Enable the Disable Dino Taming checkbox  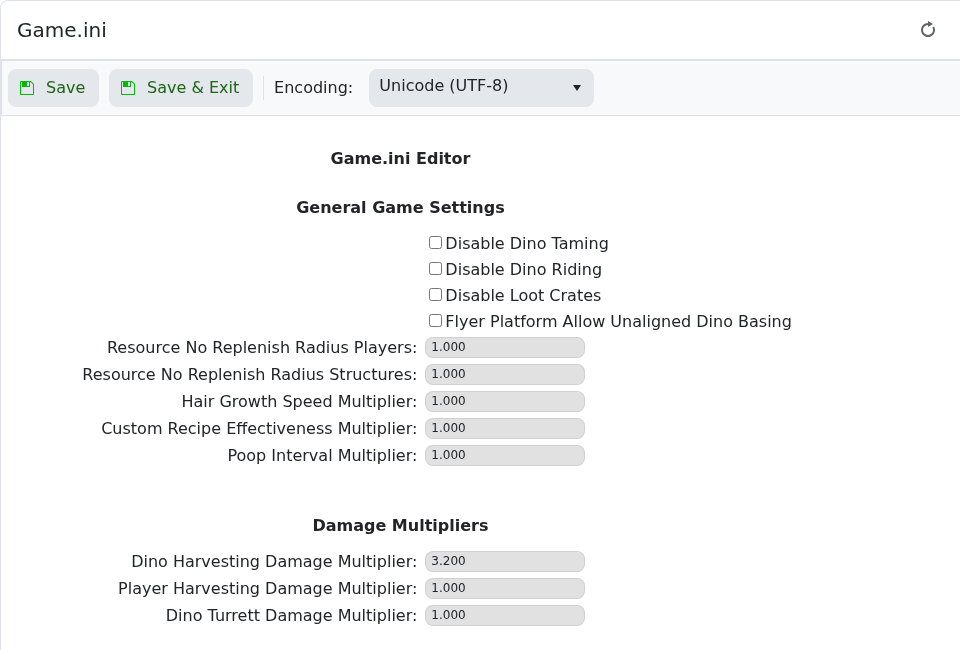click(435, 243)
